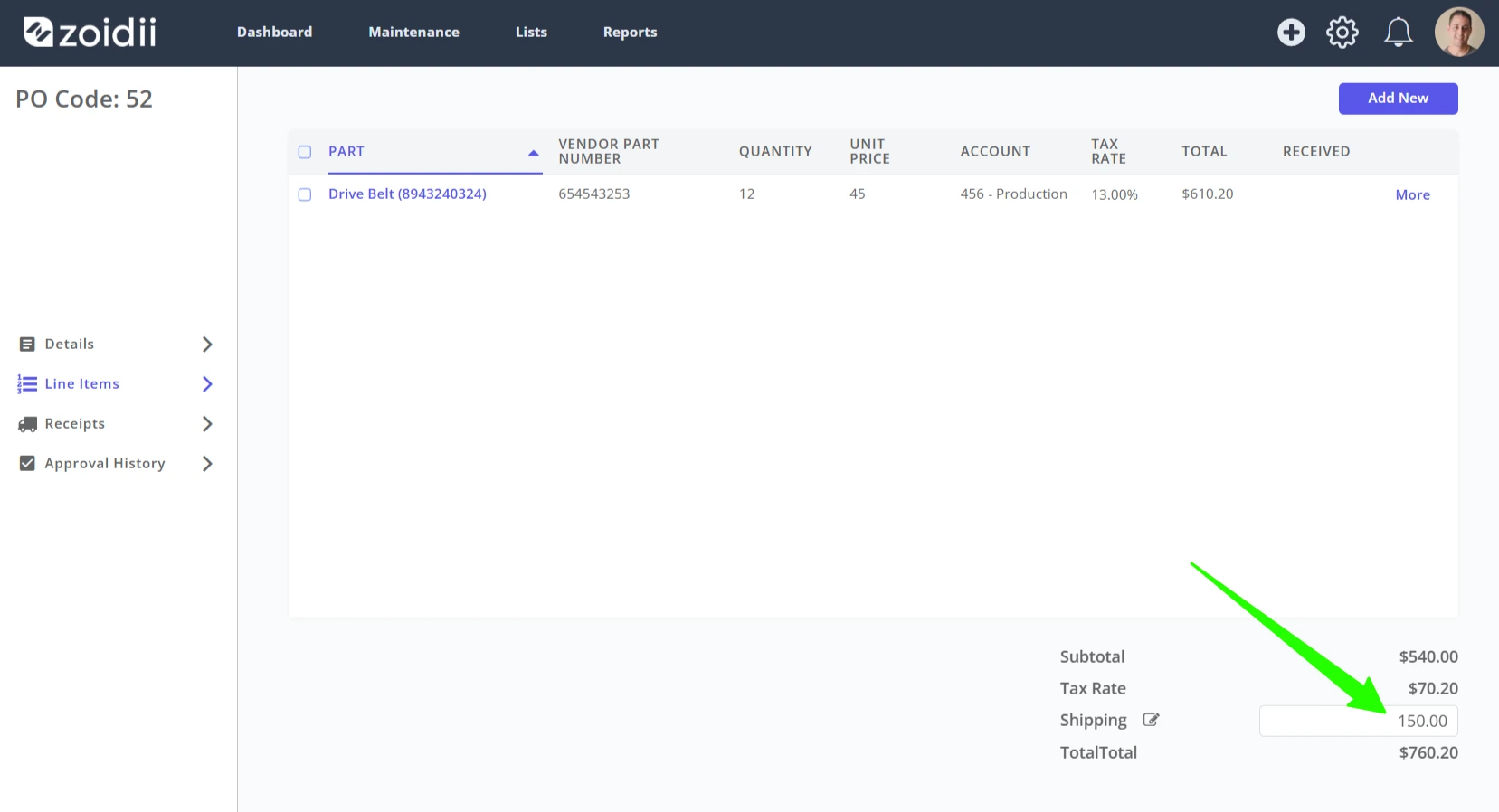The height and width of the screenshot is (812, 1499).
Task: Click the UNIT PRICE column header
Action: click(x=869, y=151)
